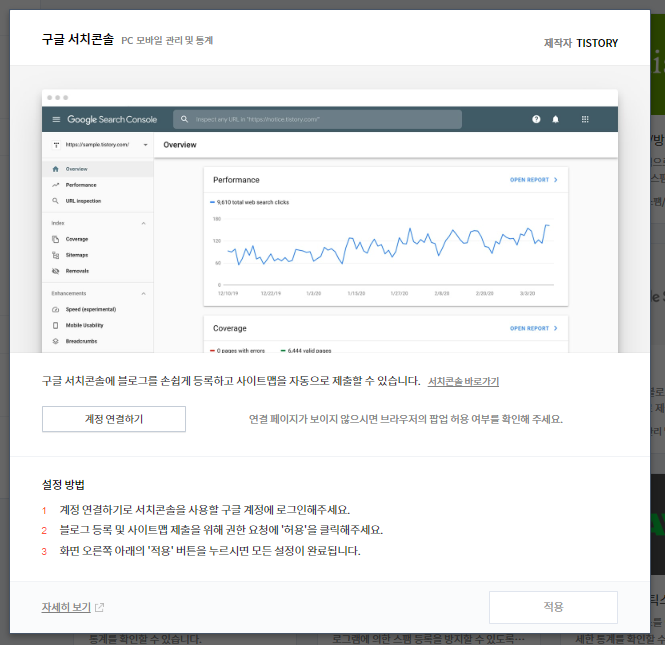Click the 6,444 valid pages legend
The height and width of the screenshot is (645, 665).
pyautogui.click(x=306, y=350)
